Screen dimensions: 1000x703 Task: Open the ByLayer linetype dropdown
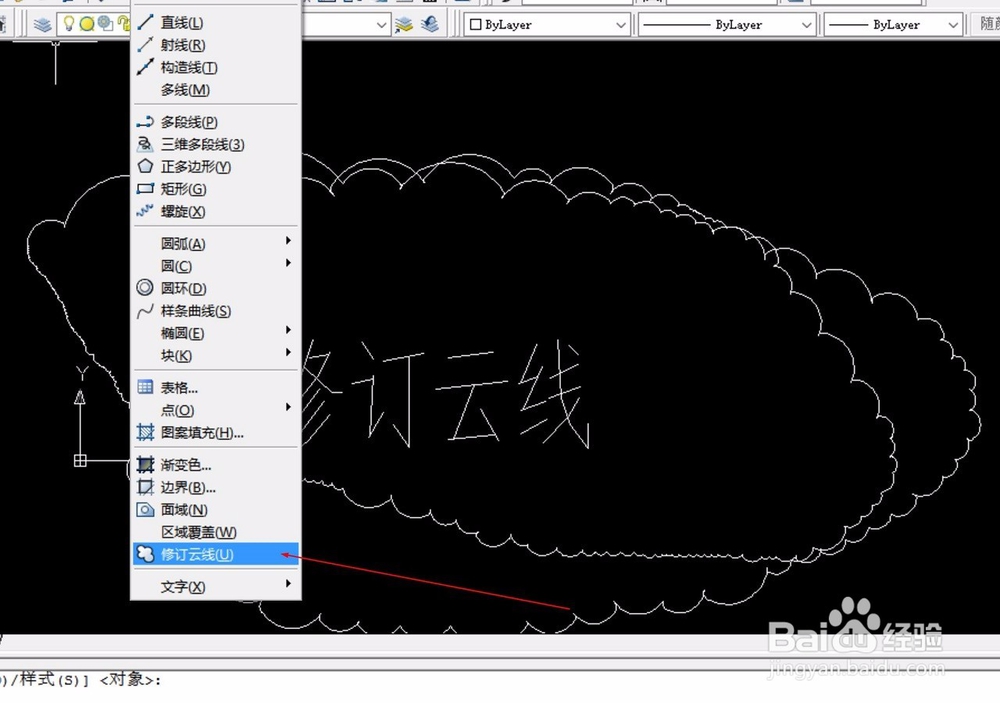point(727,25)
